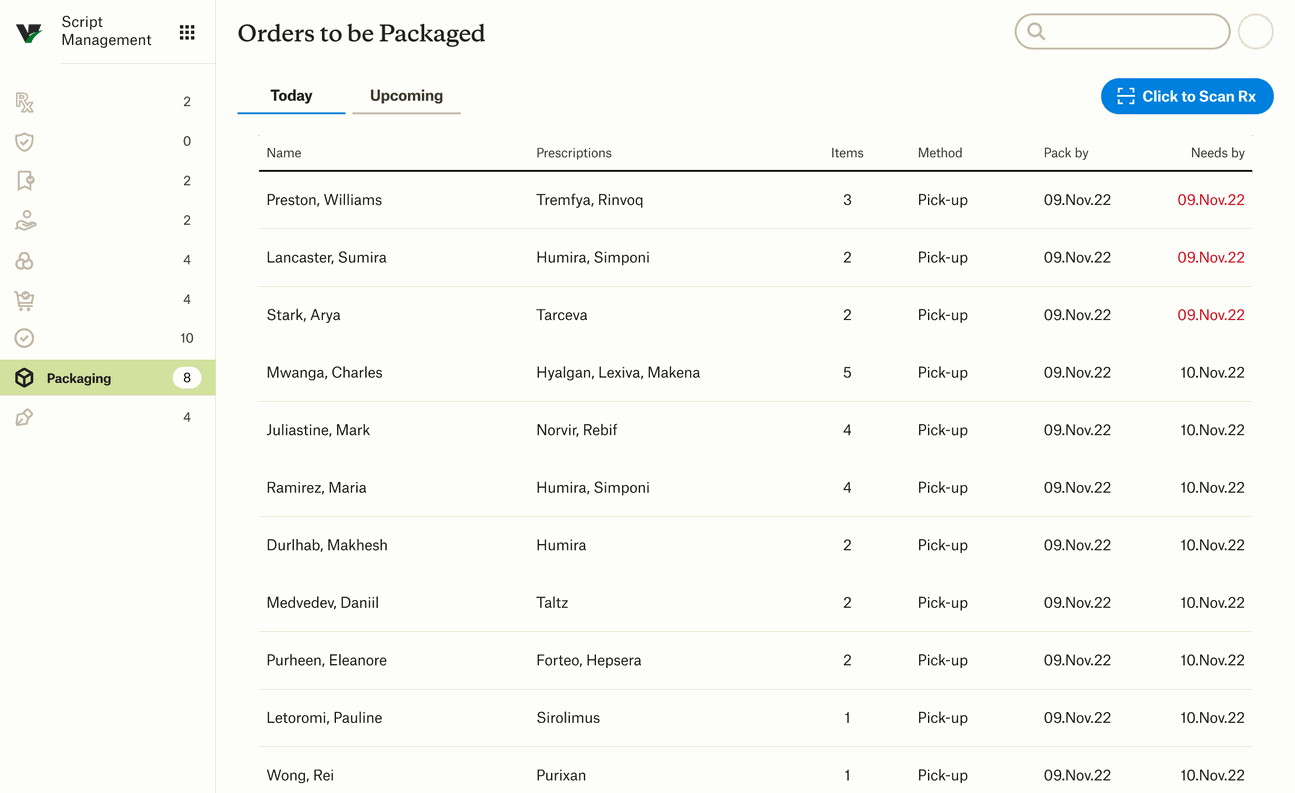Sort by the Pack by column header

click(1066, 153)
